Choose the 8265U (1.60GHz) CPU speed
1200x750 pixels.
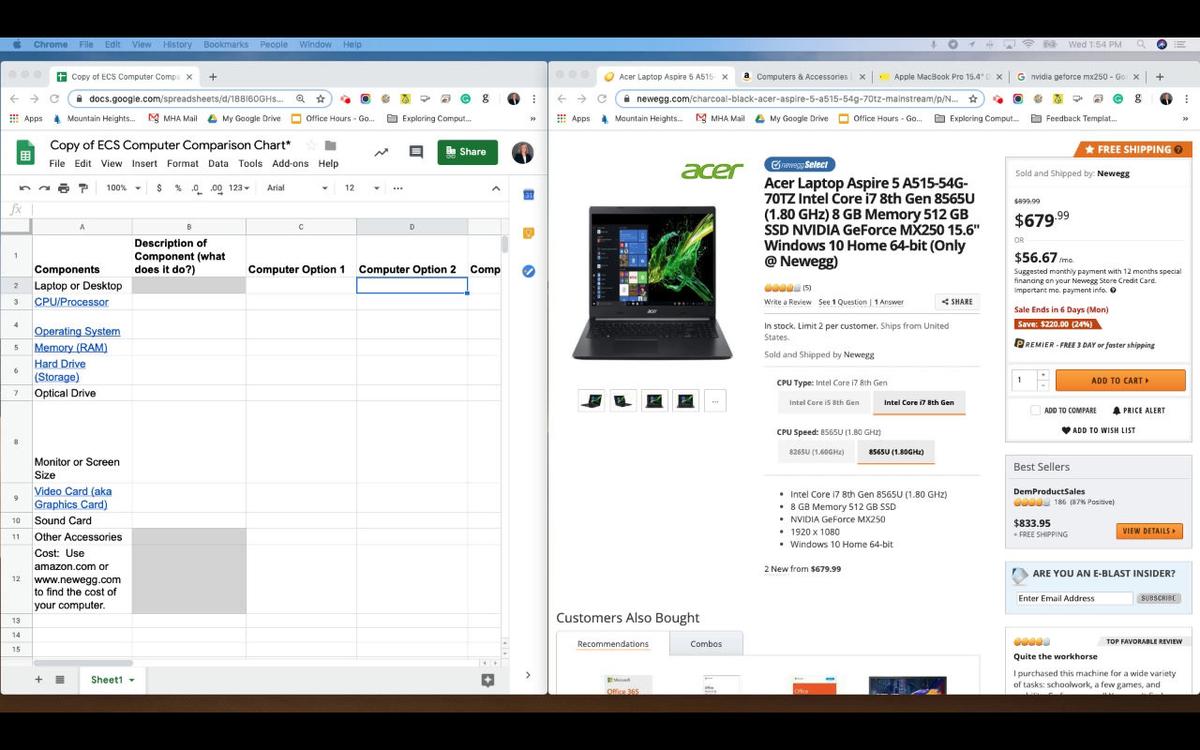click(816, 452)
